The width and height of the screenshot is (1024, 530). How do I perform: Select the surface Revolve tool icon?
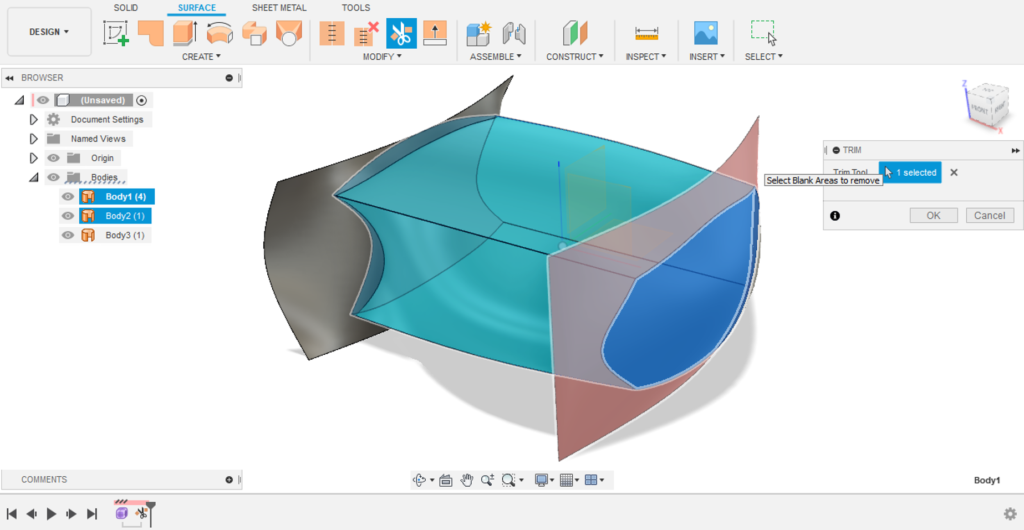pyautogui.click(x=220, y=33)
